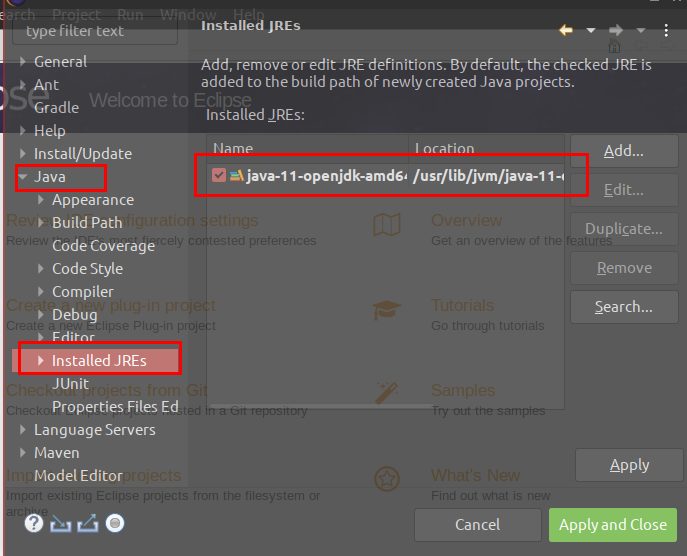Click the JRE library icon beside java-11-openjdk-amd64
Screen dimensions: 687x556
pos(237,176)
